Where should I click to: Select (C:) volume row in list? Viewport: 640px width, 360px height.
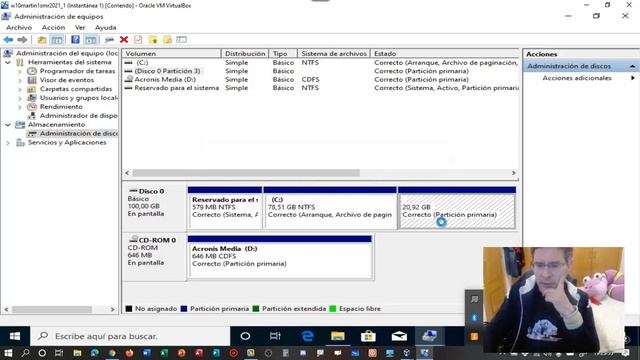[320, 62]
